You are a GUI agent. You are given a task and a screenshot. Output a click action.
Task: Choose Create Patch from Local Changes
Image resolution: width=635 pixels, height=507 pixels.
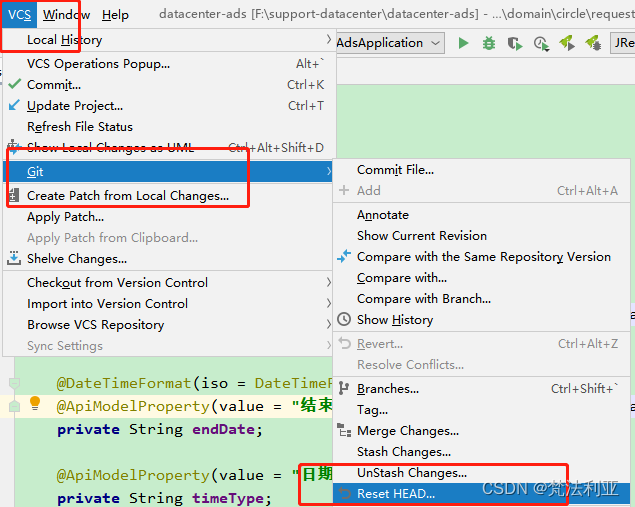pyautogui.click(x=167, y=196)
